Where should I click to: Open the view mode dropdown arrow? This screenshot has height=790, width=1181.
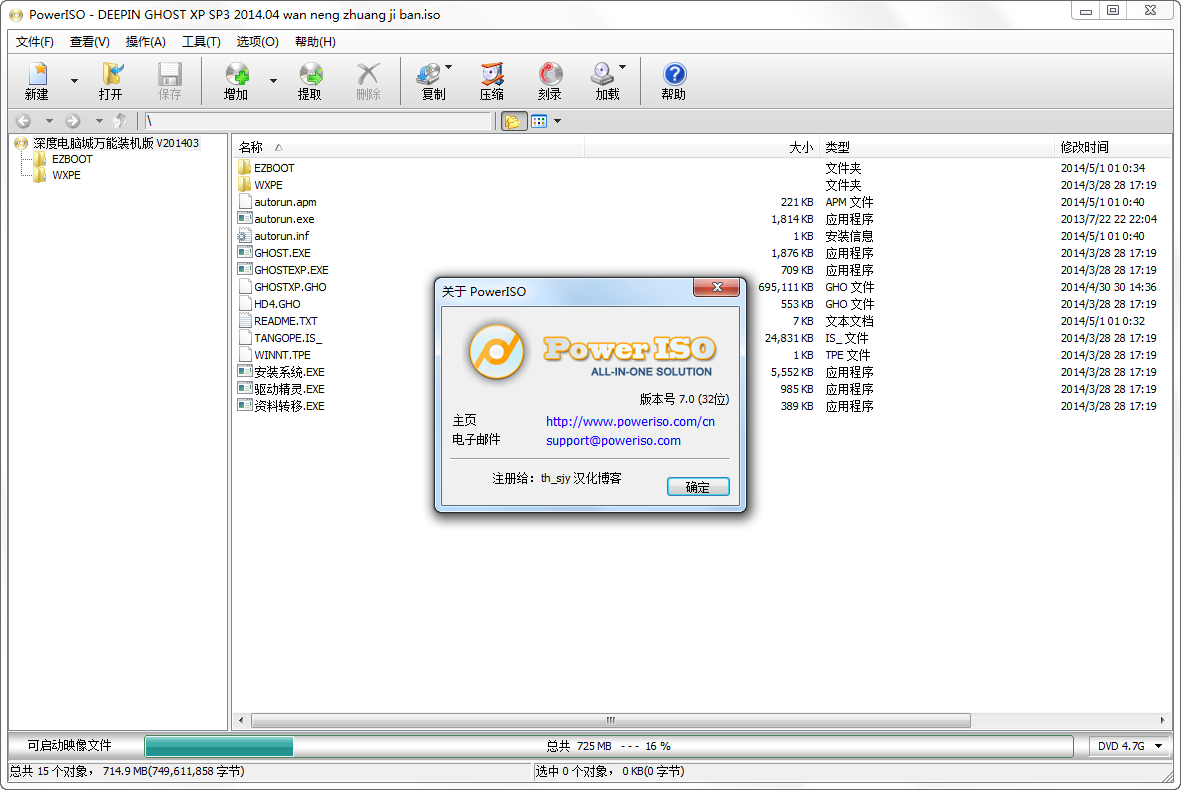point(558,121)
